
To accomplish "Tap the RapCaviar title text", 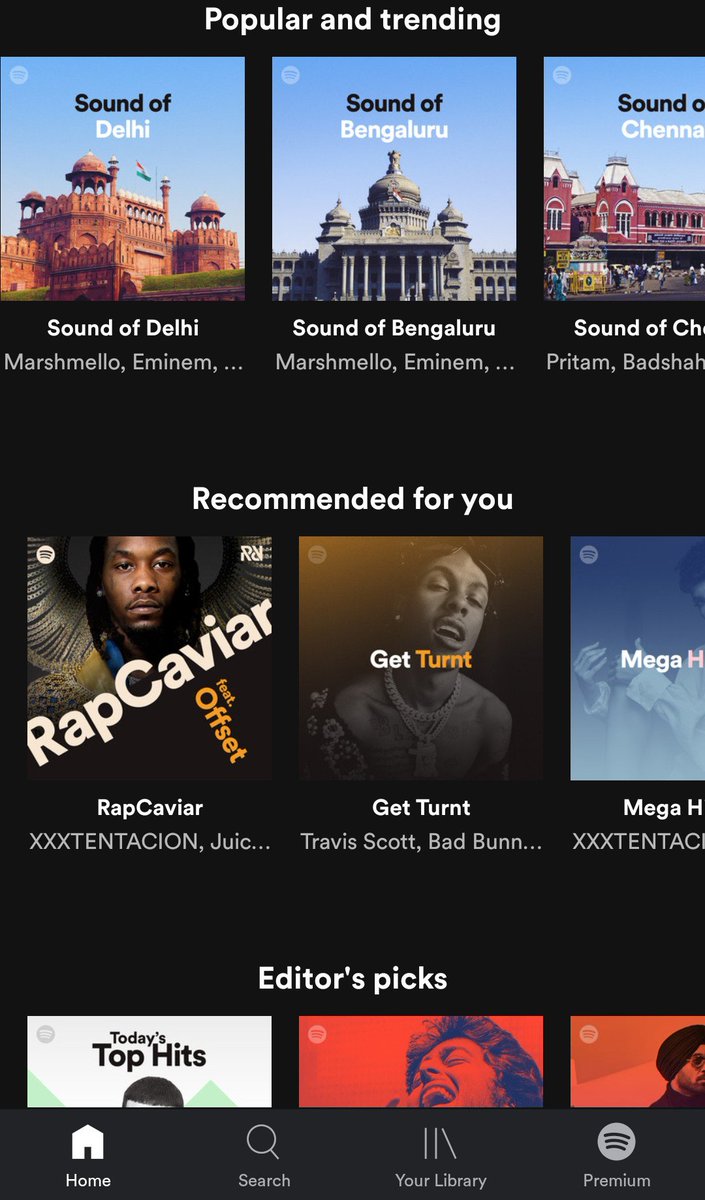I will coord(150,807).
